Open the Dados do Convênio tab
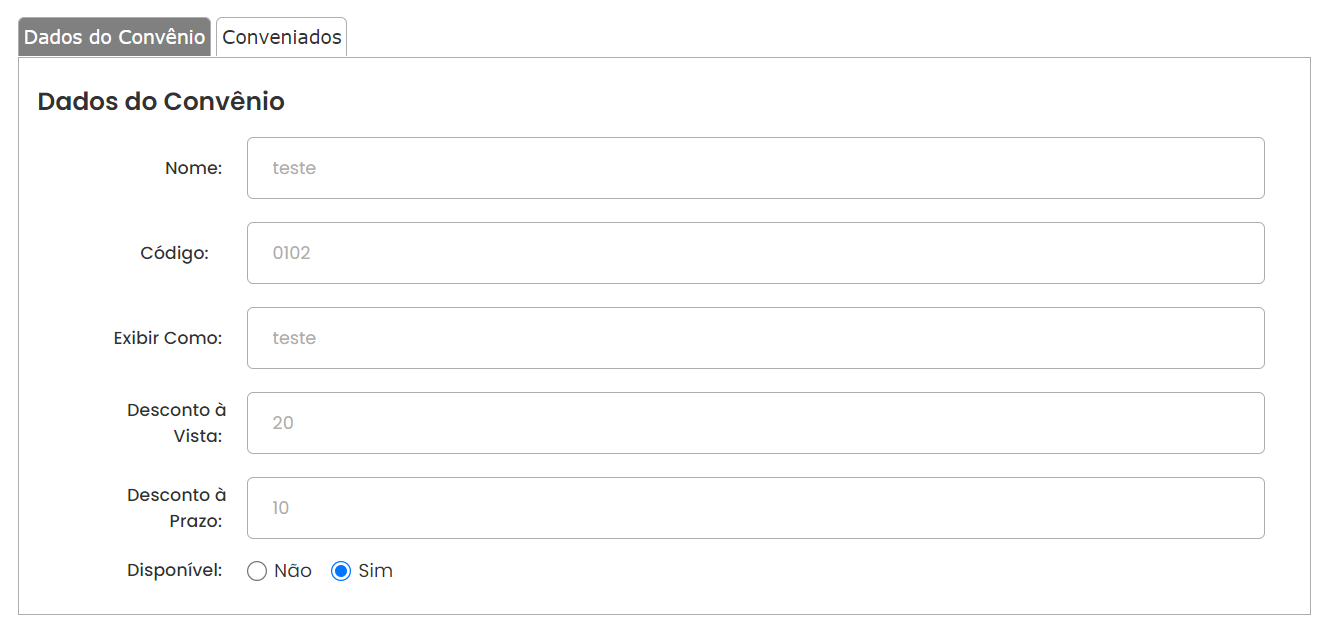This screenshot has height=628, width=1324. (x=115, y=37)
